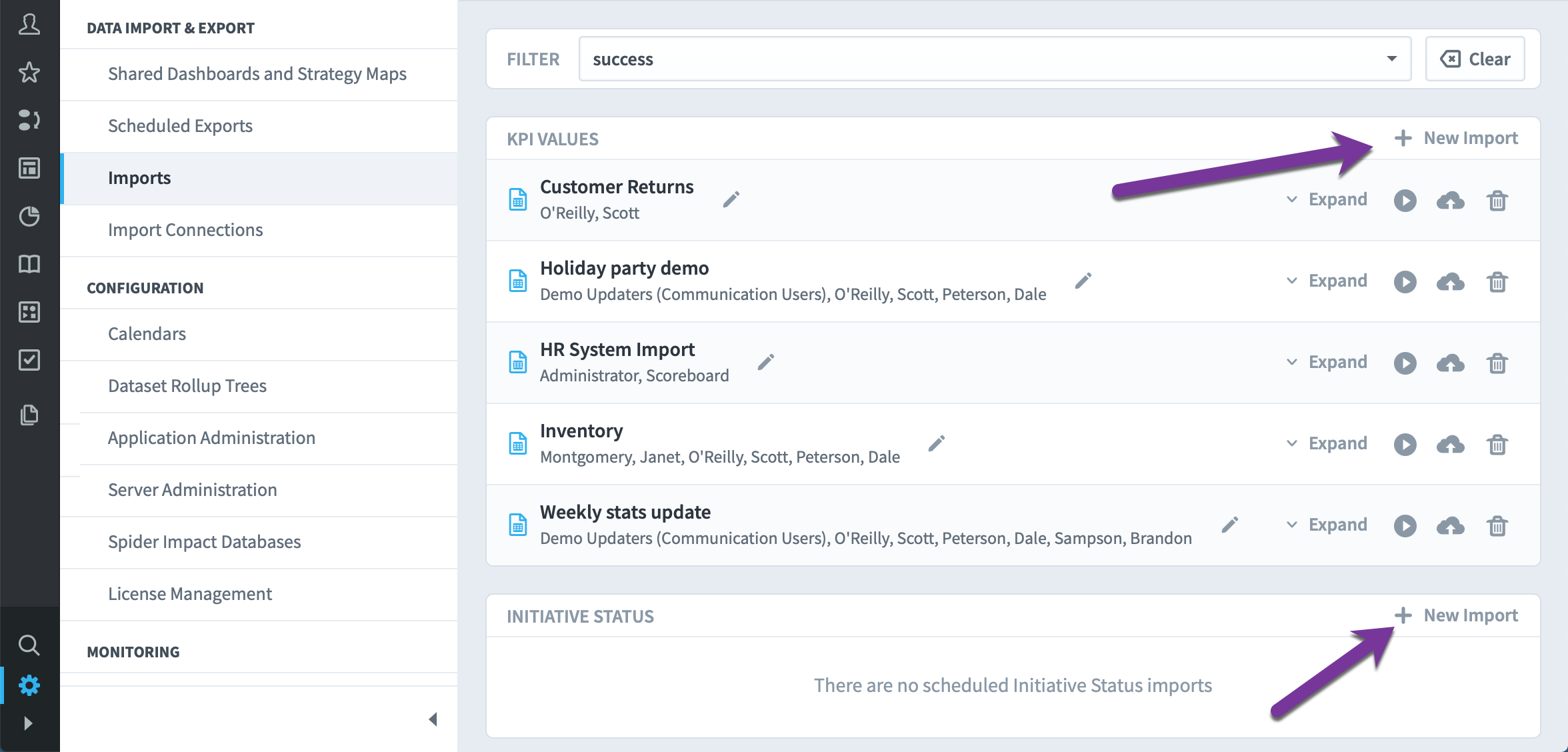The width and height of the screenshot is (1568, 752).
Task: Open the filter dropdown showing success
Action: pos(995,59)
